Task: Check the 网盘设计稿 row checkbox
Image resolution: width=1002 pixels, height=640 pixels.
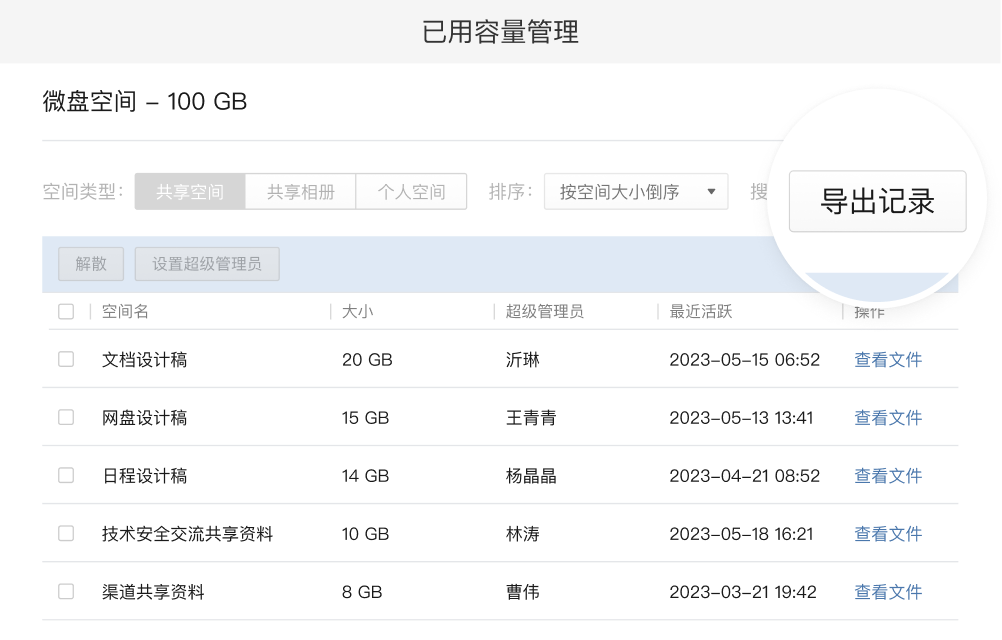Action: pos(66,418)
